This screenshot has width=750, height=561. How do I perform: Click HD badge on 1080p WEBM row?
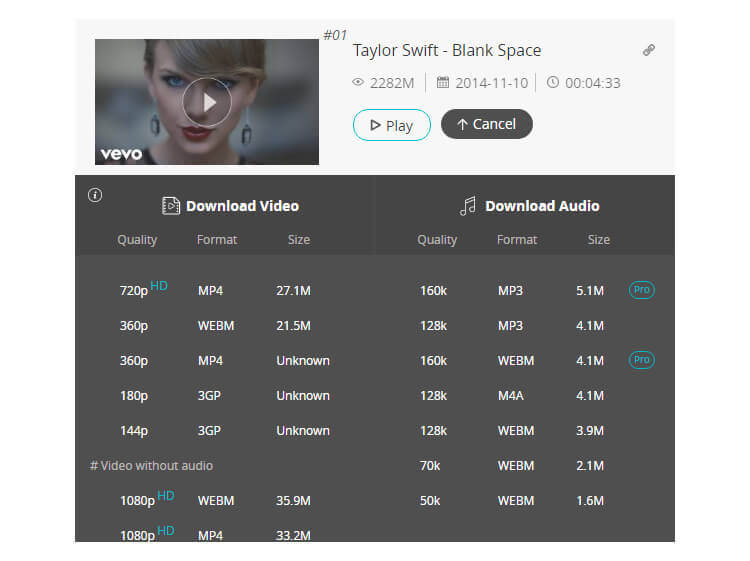point(165,495)
